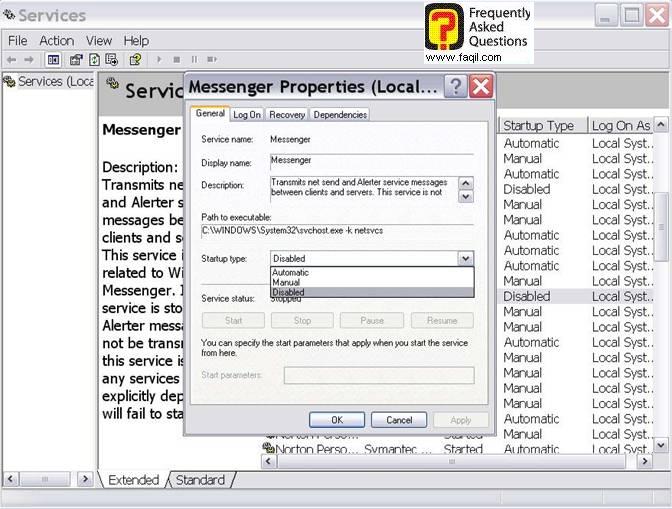Click the Symantec description cell of Norton row

398,449
